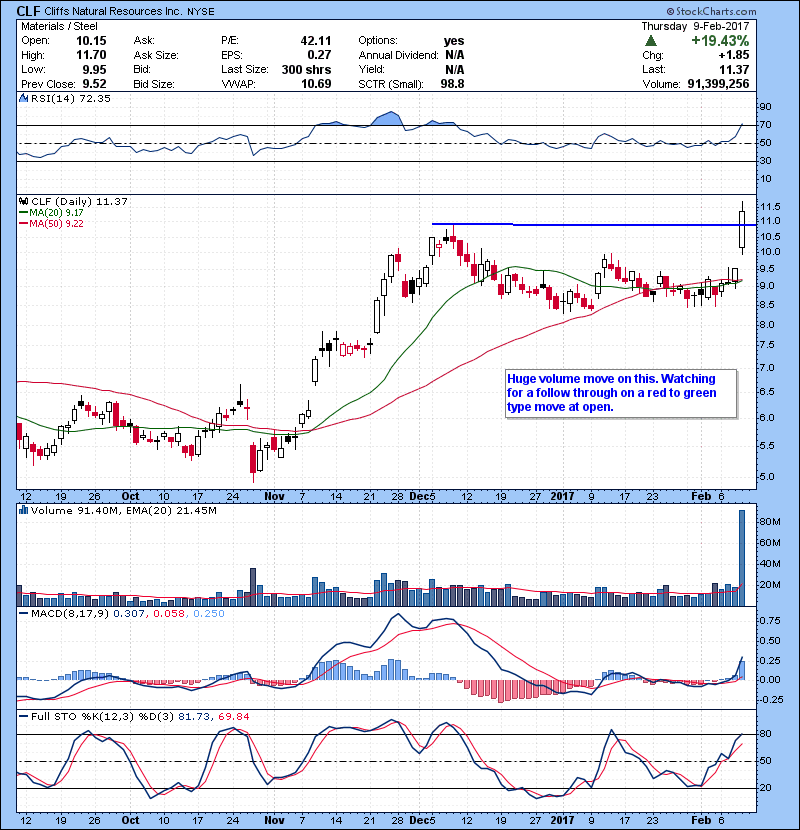800x830 pixels.
Task: Click the Options value yes
Action: click(454, 41)
